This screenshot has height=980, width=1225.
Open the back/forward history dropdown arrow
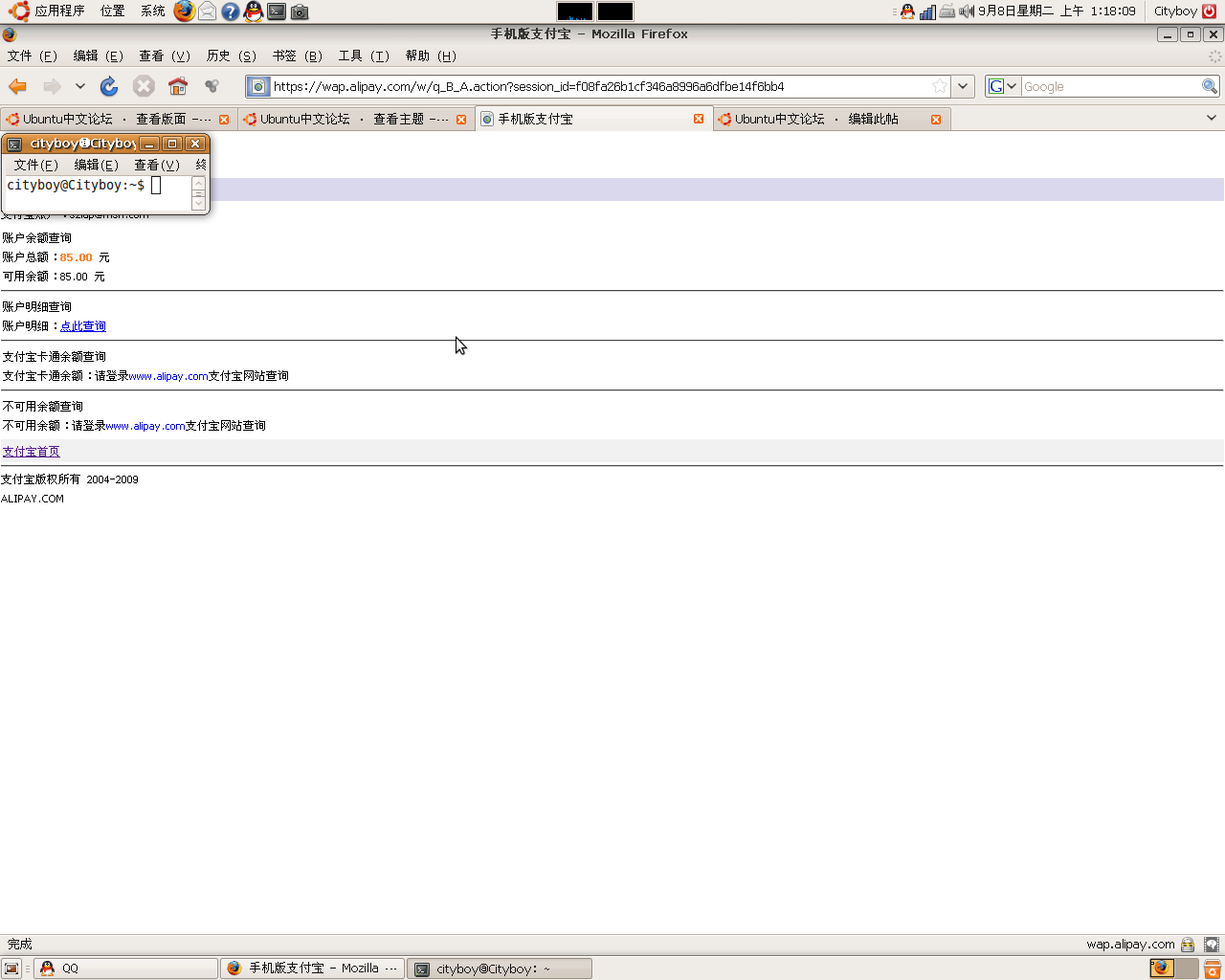tap(80, 86)
